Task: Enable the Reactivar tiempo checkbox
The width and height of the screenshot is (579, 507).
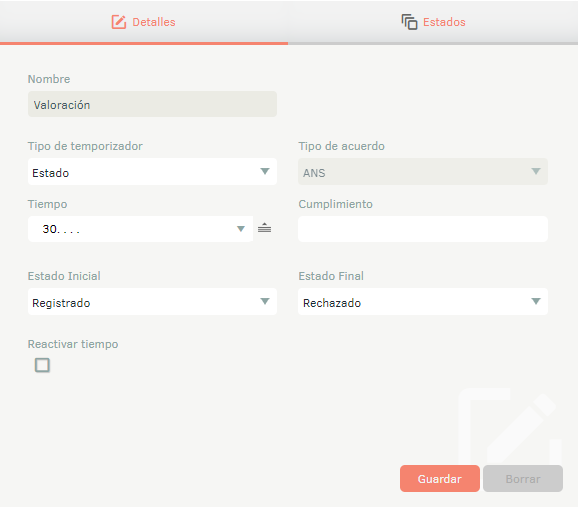Action: pyautogui.click(x=42, y=365)
